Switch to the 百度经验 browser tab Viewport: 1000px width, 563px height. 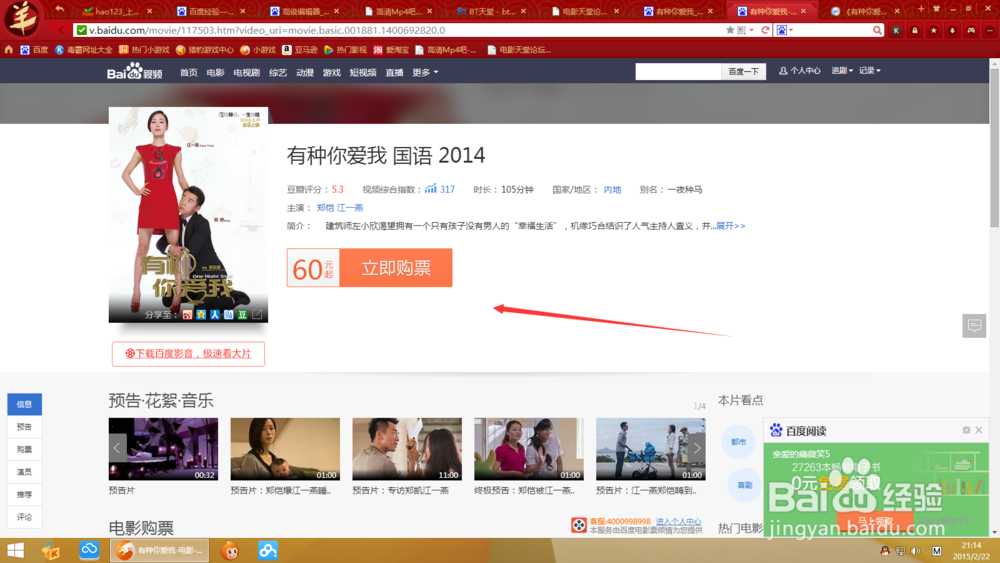pos(211,11)
